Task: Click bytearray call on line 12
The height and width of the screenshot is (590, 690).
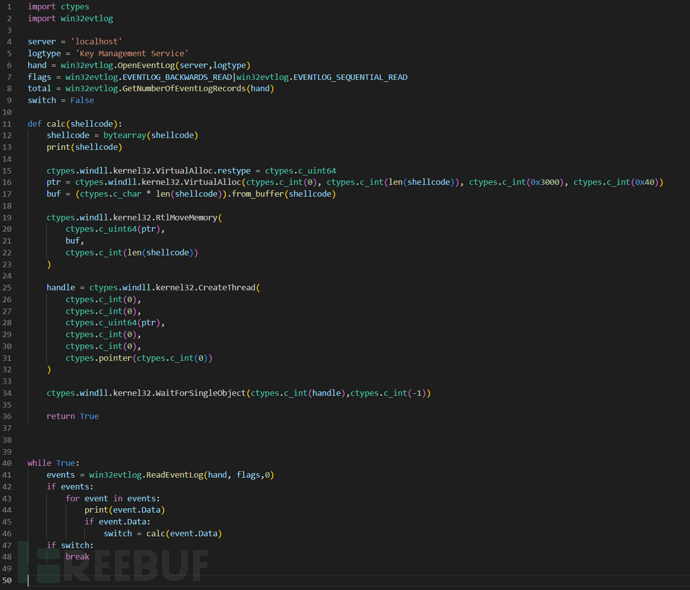Action: (x=125, y=135)
